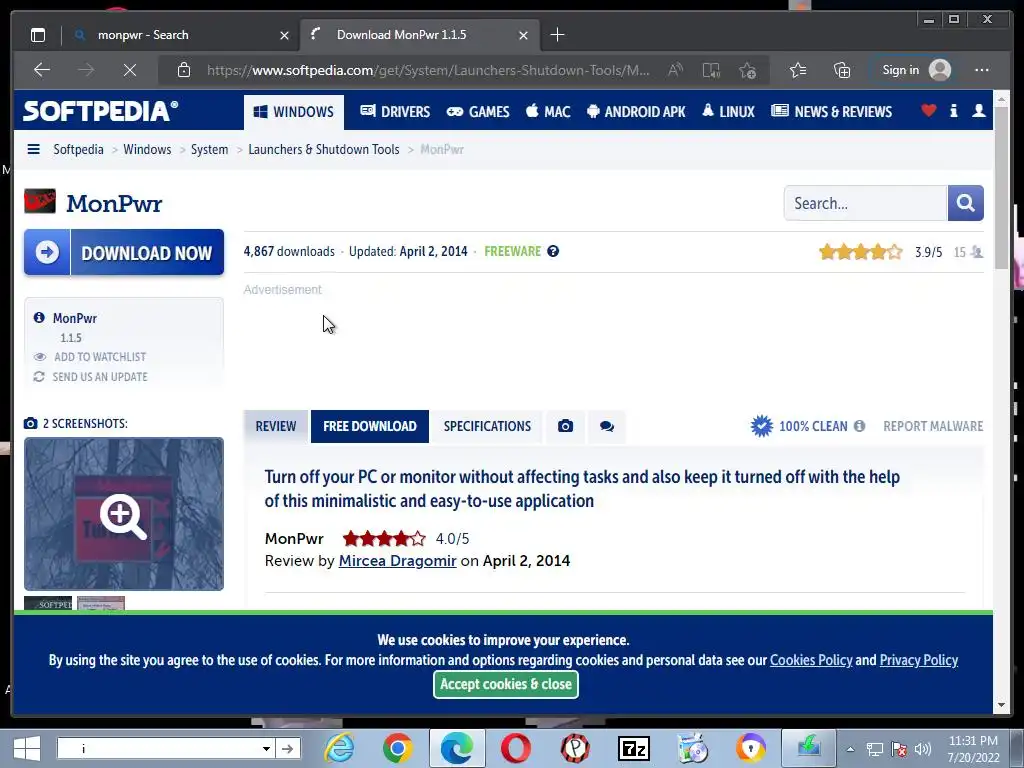Open the DRIVERS section

[x=395, y=112]
